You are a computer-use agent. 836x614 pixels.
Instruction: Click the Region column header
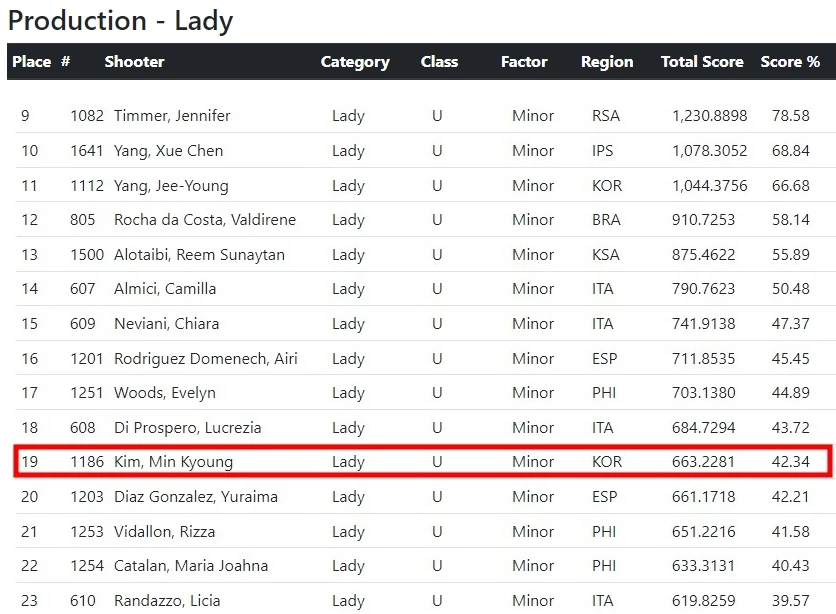pos(607,62)
